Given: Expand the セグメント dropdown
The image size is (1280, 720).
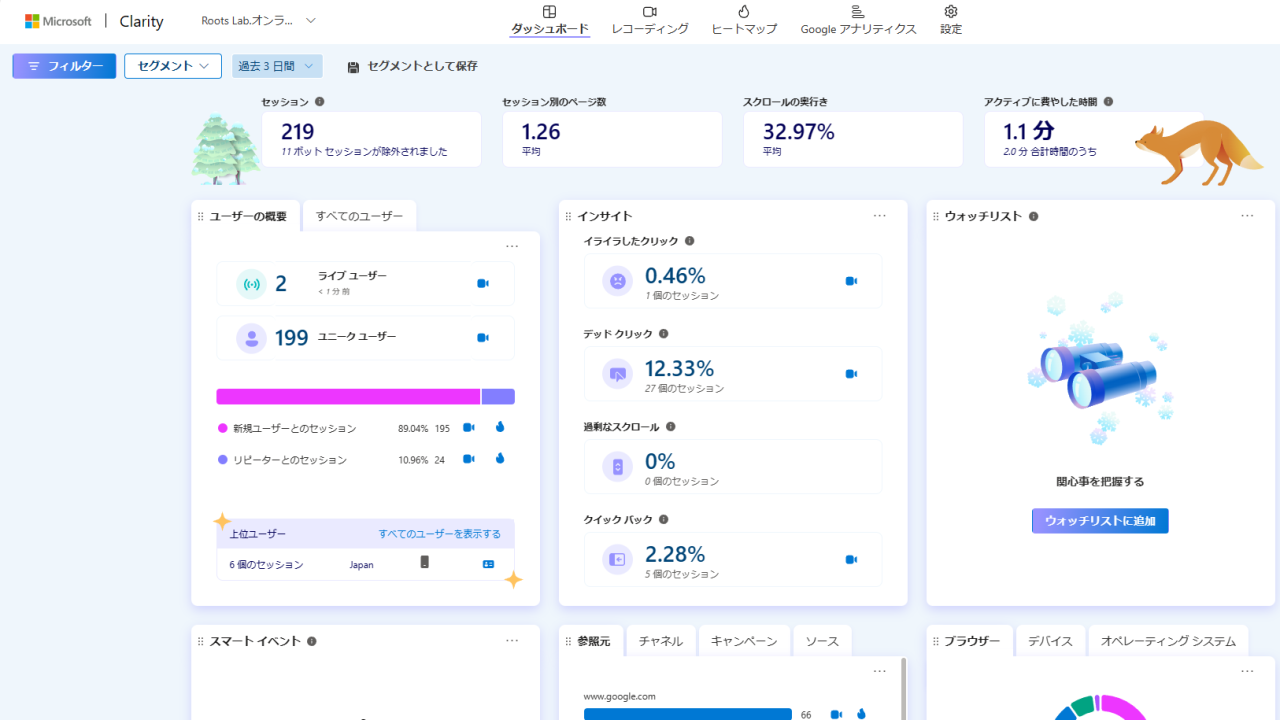Looking at the screenshot, I should 173,66.
